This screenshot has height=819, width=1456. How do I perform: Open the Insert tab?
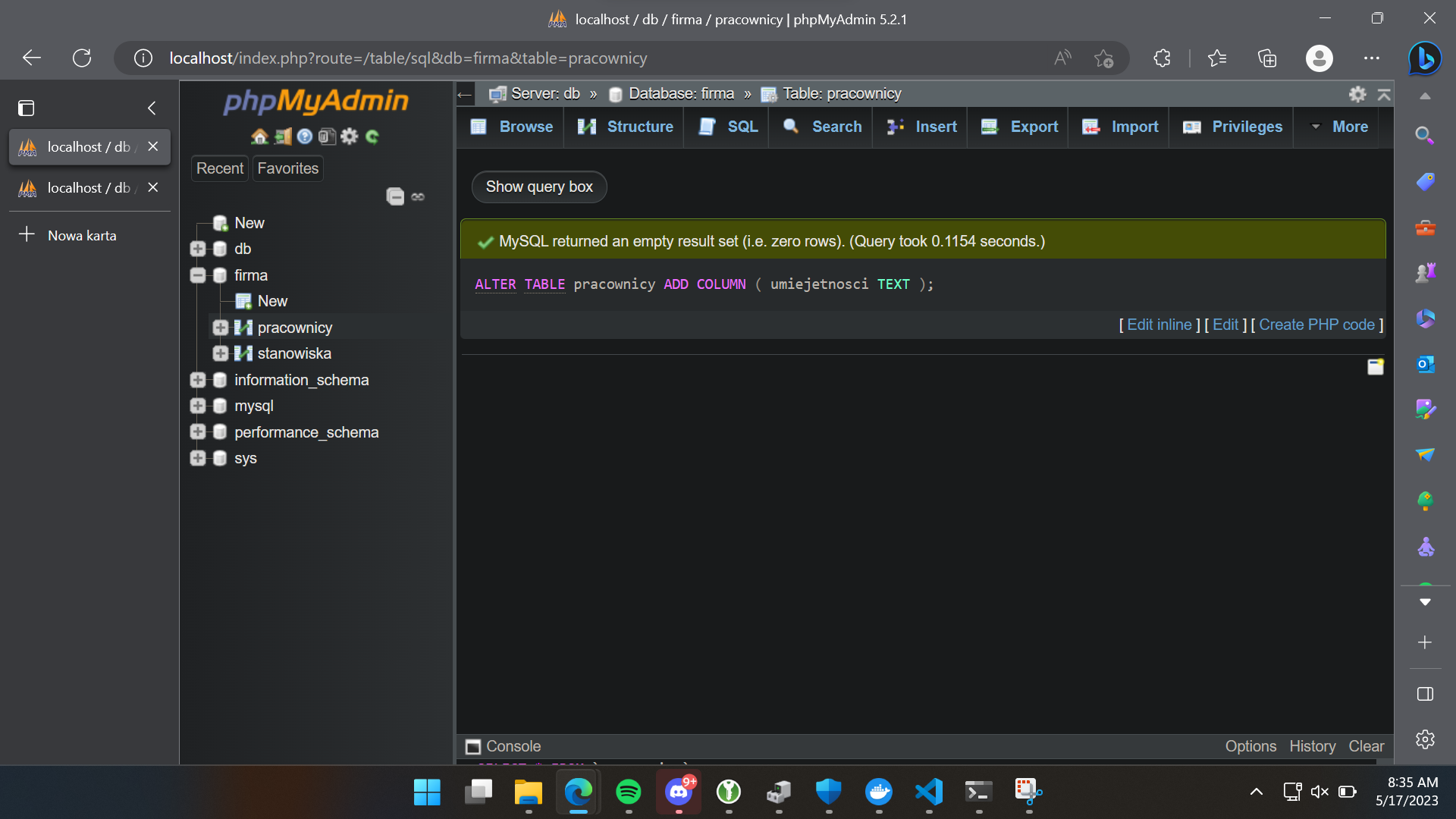(921, 127)
